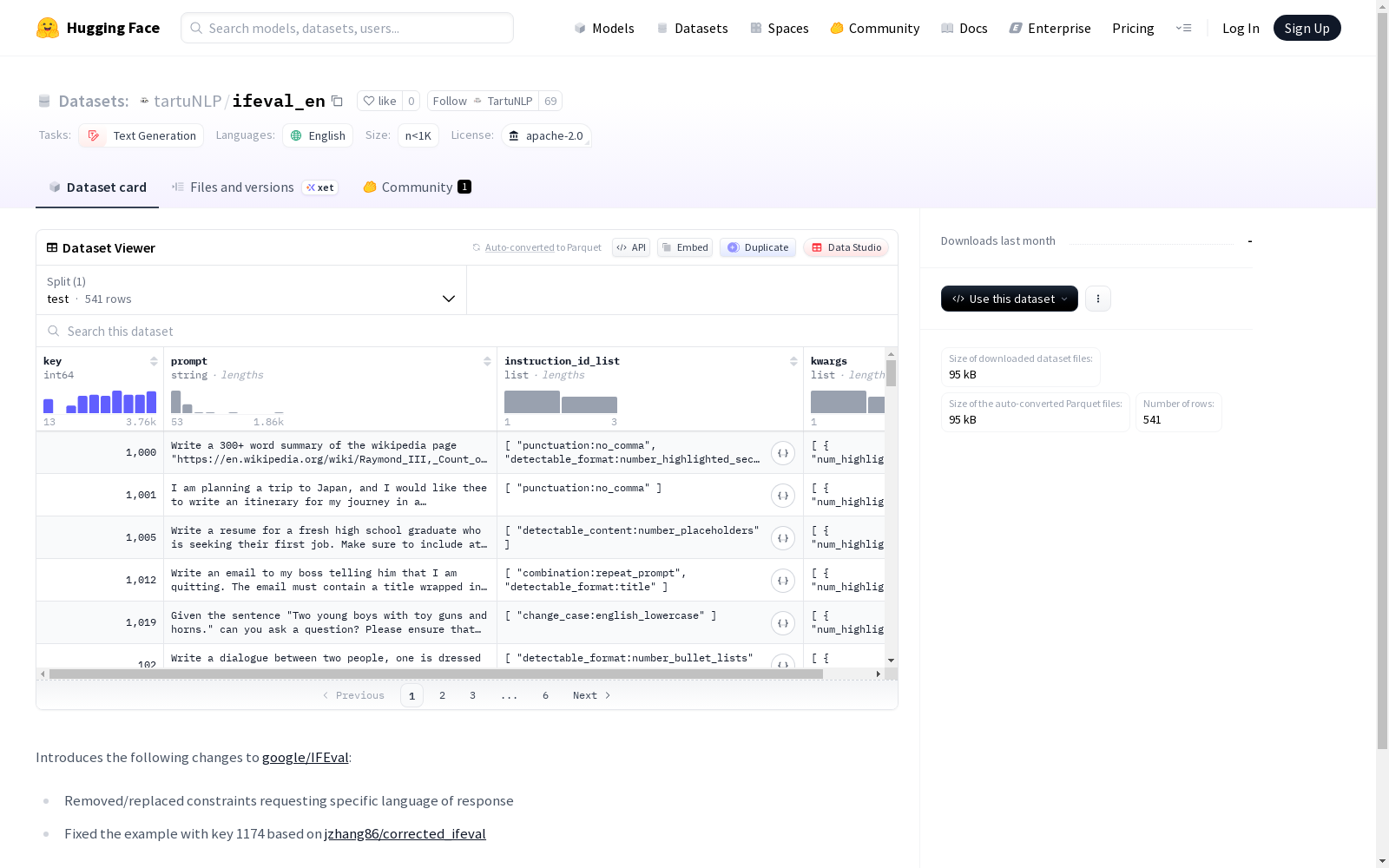Open the Embed viewer option

685,247
